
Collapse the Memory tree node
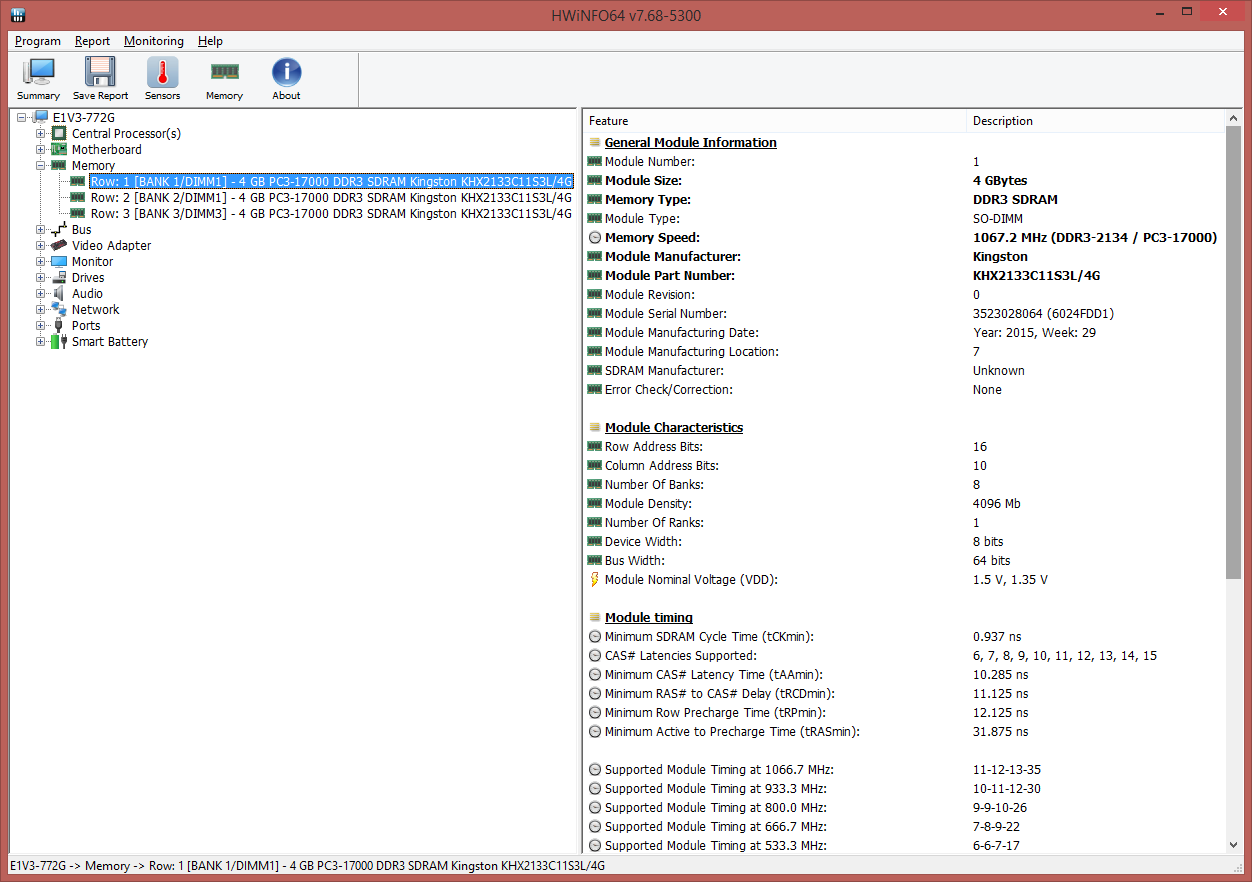(x=41, y=165)
